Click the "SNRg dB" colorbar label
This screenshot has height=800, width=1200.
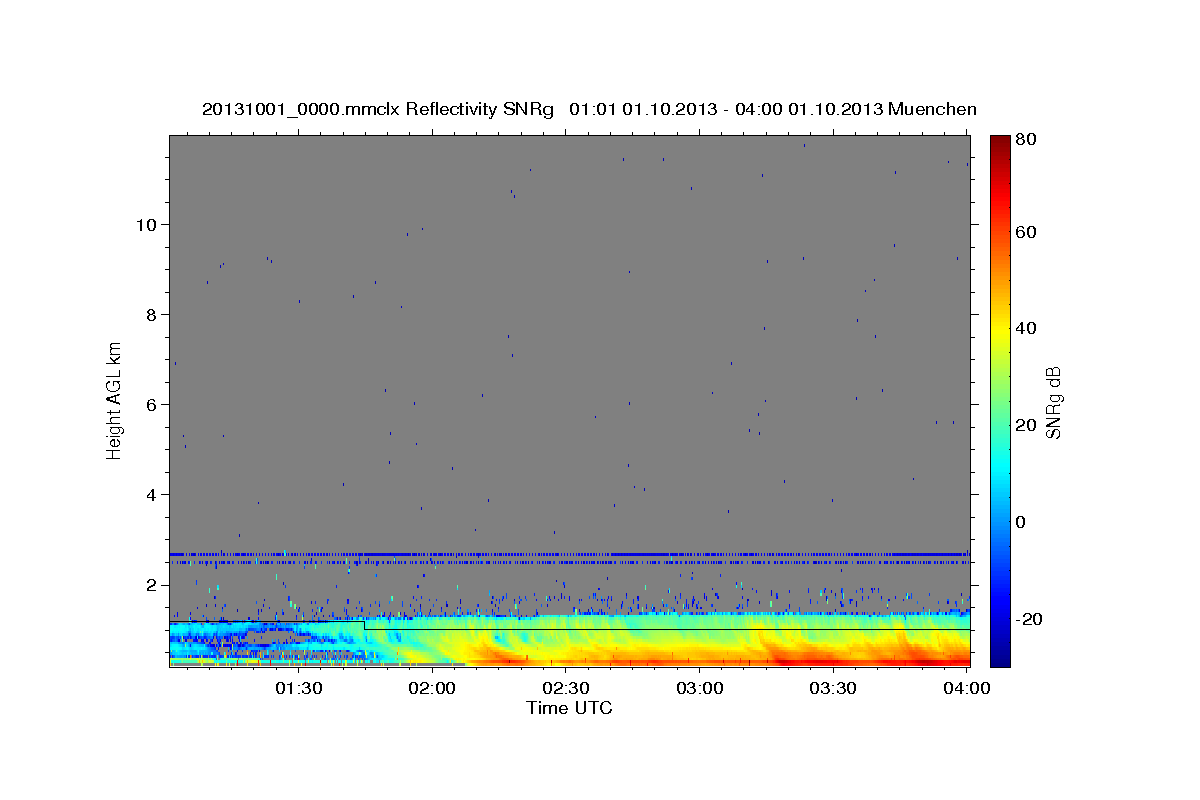click(x=1053, y=403)
